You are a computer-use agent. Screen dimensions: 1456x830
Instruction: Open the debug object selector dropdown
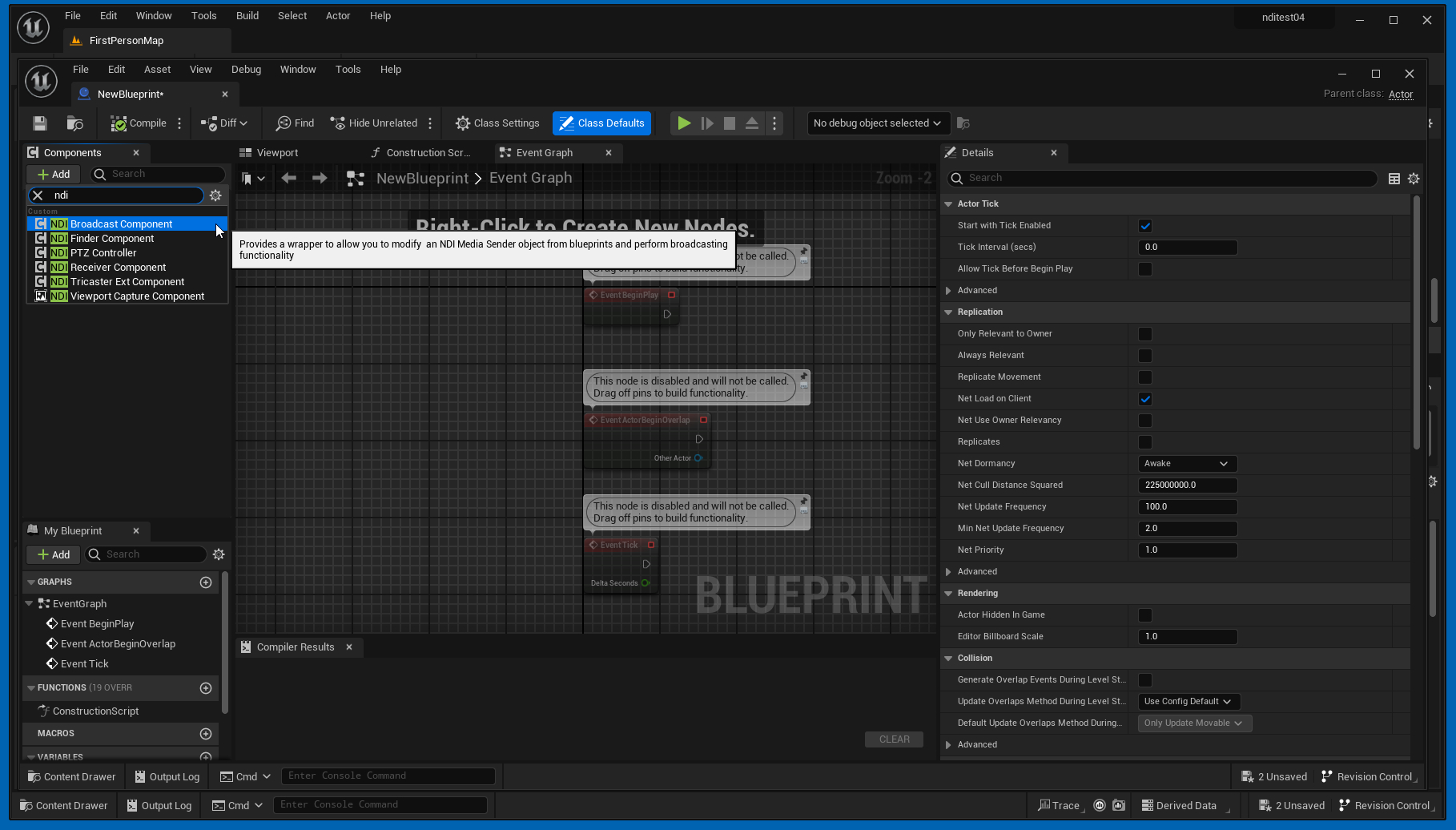878,123
